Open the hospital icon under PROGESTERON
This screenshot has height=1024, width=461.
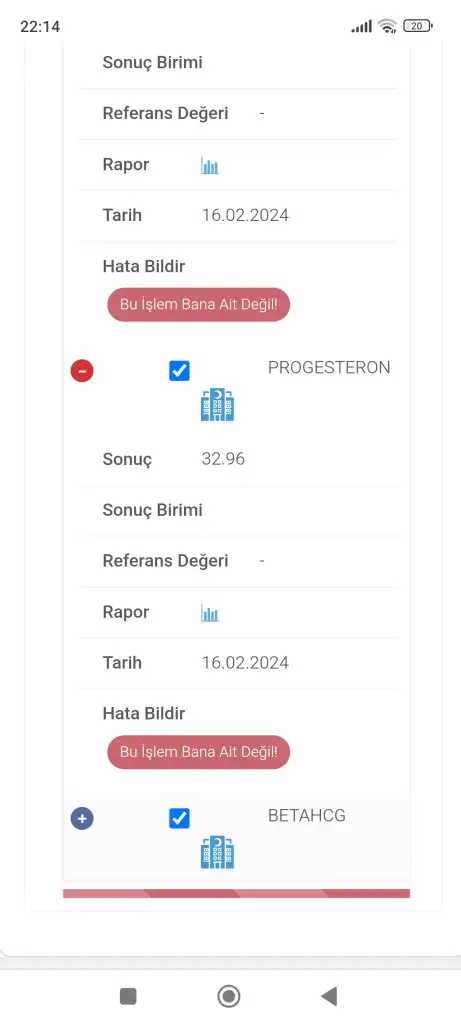(217, 405)
